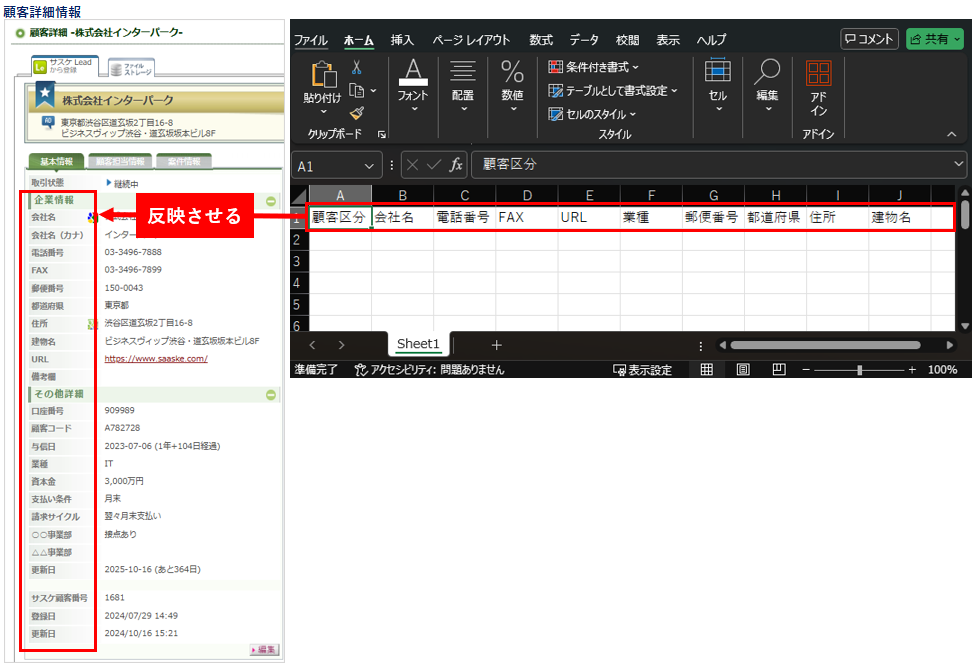Open the テーブルとして書式設定 dropdown
The width and height of the screenshot is (974, 670).
point(613,91)
